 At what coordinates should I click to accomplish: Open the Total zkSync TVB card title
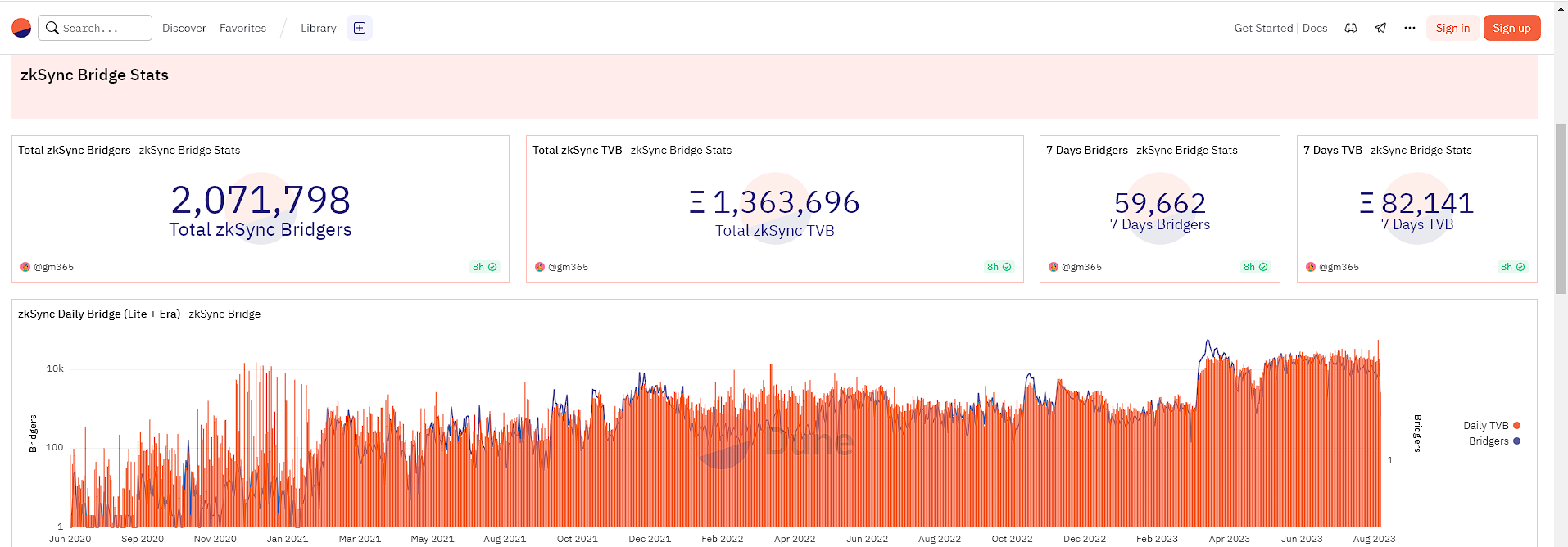(x=578, y=150)
